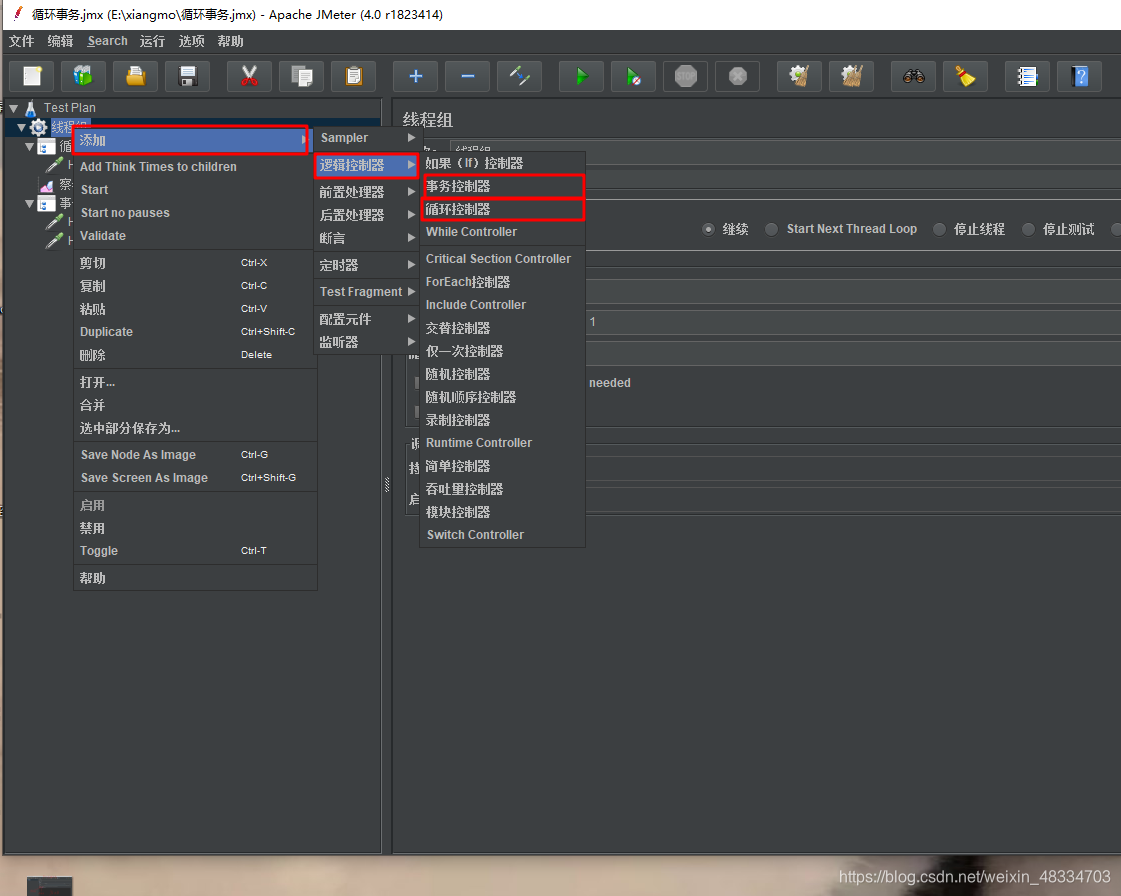This screenshot has width=1121, height=896.
Task: Select the Start Next Thread Loop radio button
Action: click(x=771, y=230)
